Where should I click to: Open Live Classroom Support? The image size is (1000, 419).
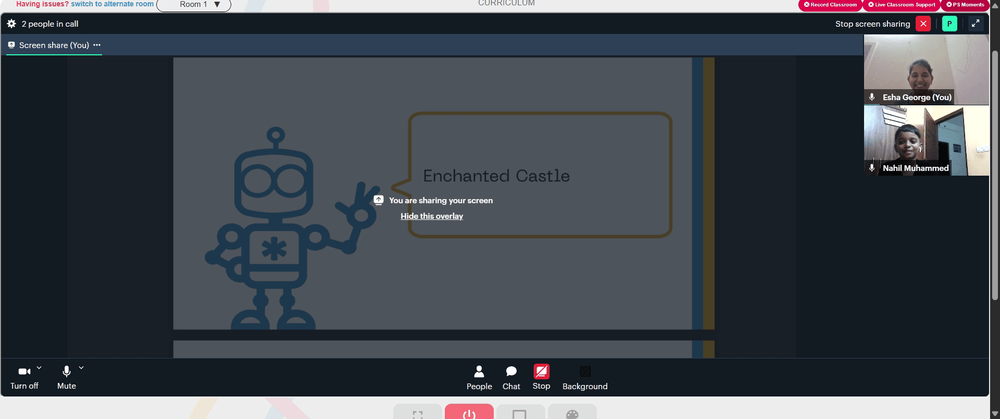tap(901, 5)
